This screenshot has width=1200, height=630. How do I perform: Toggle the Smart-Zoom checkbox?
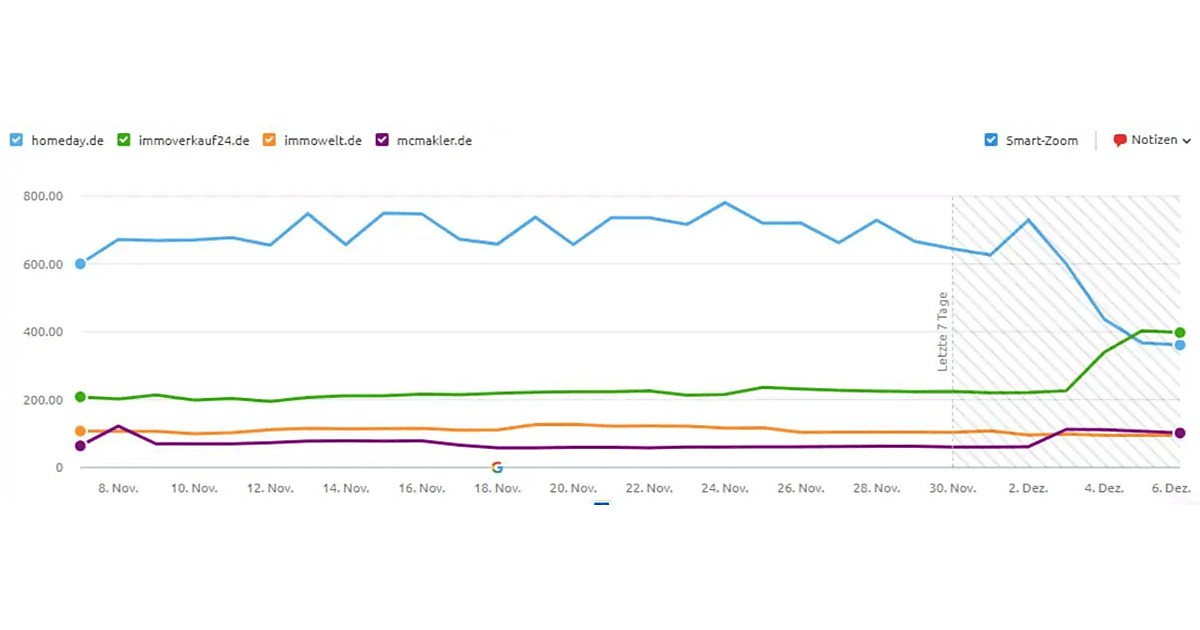[992, 141]
